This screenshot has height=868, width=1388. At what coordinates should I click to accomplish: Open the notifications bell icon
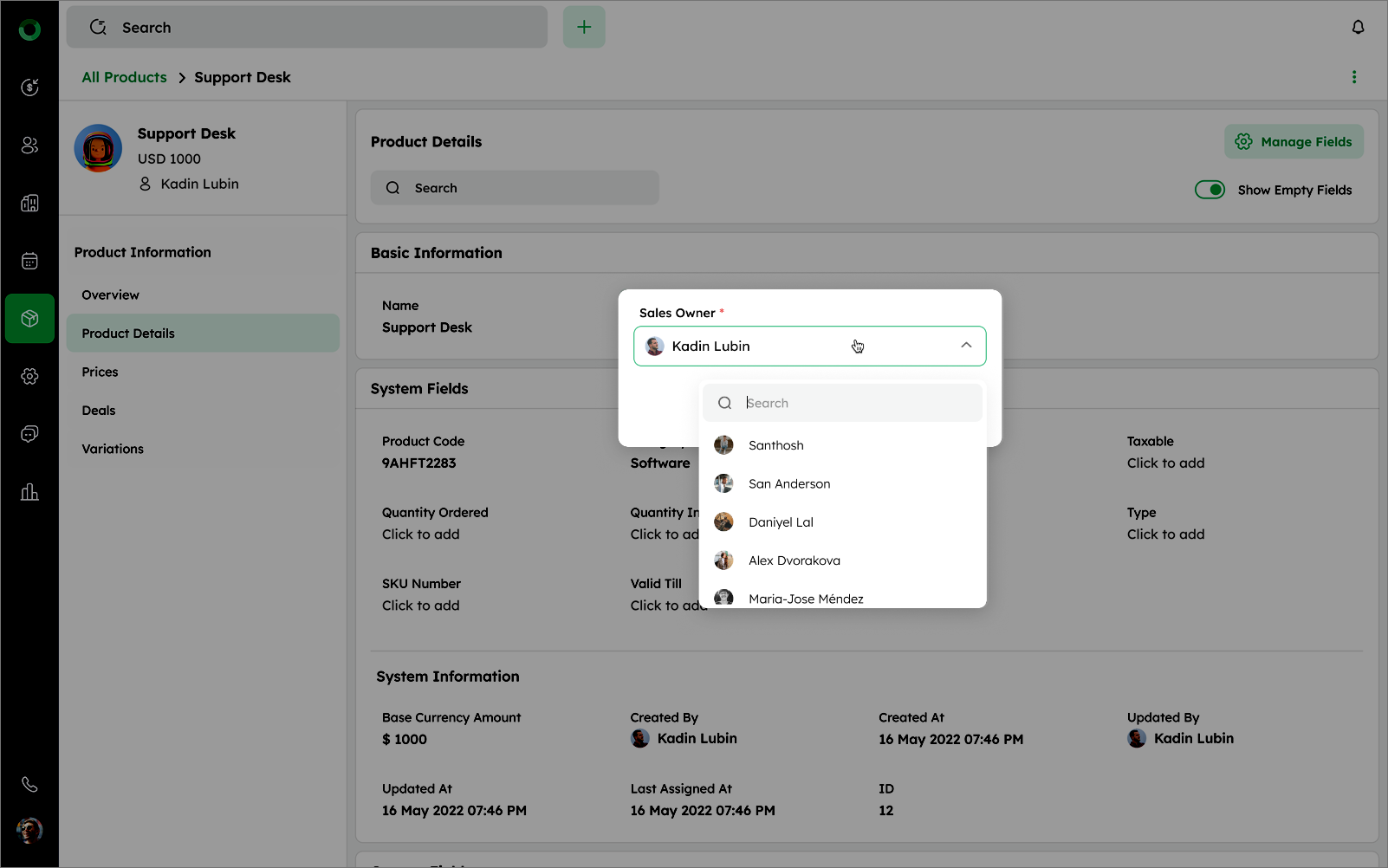pos(1358,28)
